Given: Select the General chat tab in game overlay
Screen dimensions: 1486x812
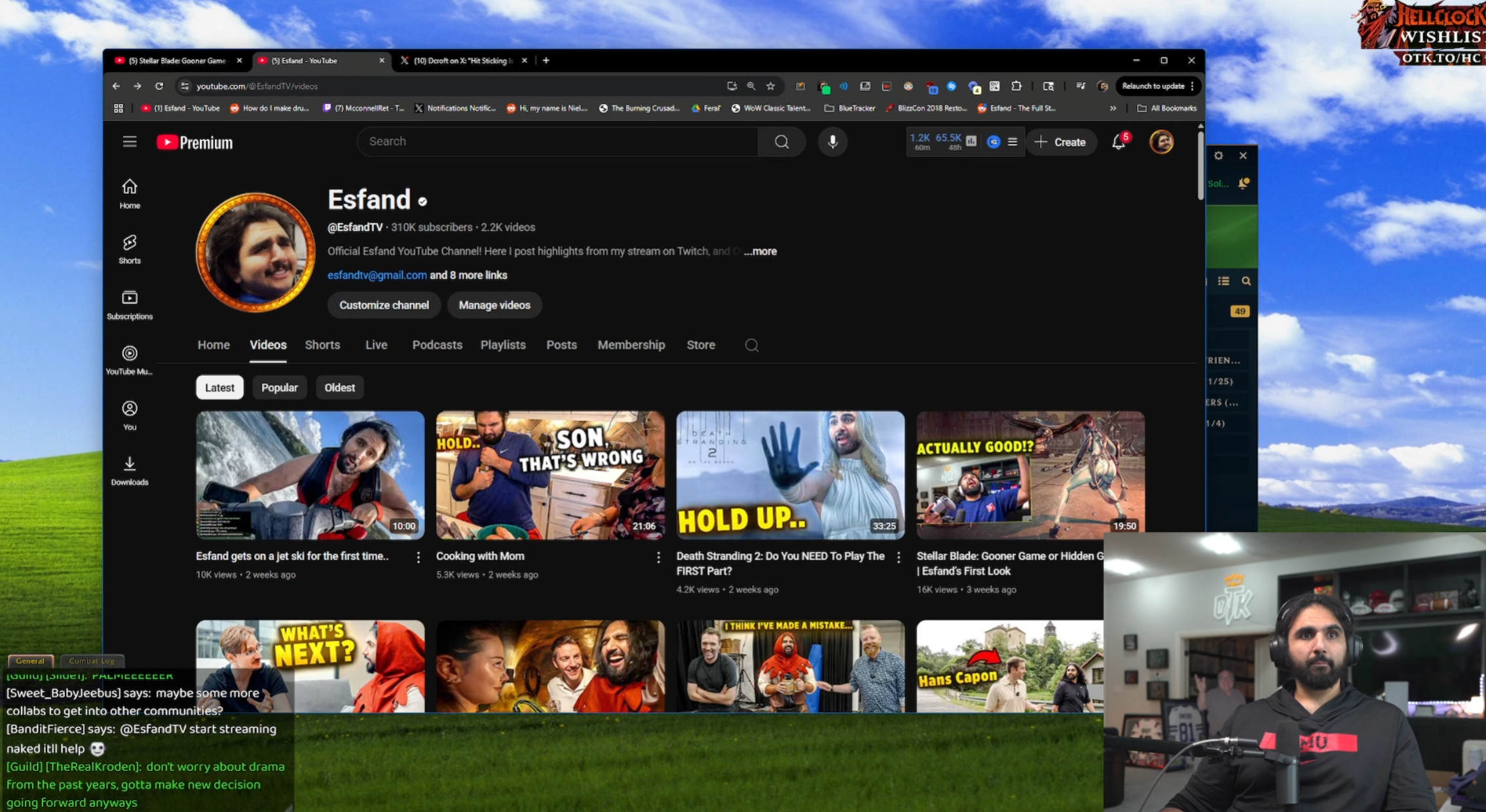Looking at the screenshot, I should pyautogui.click(x=30, y=661).
